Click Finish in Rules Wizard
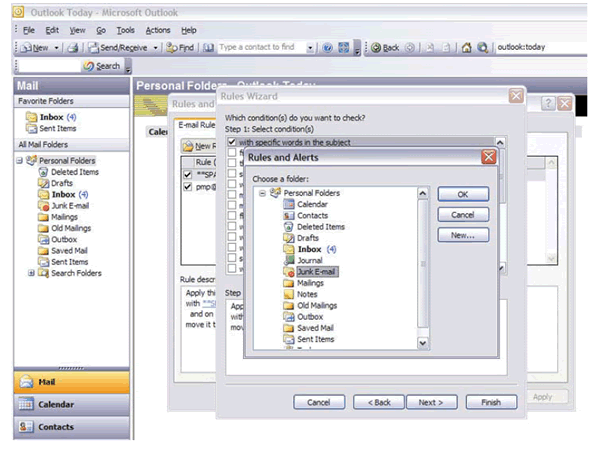The image size is (600, 458). pyautogui.click(x=491, y=403)
